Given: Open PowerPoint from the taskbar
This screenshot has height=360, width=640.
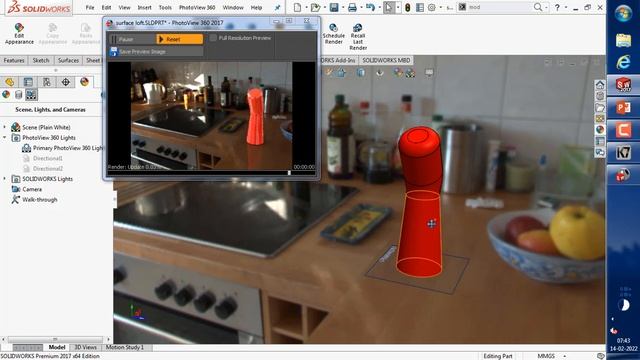Looking at the screenshot, I should pyautogui.click(x=623, y=108).
